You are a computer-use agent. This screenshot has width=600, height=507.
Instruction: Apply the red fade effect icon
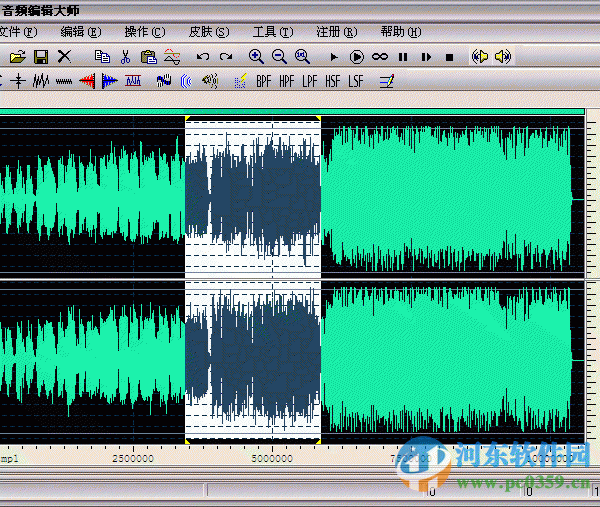pos(88,81)
